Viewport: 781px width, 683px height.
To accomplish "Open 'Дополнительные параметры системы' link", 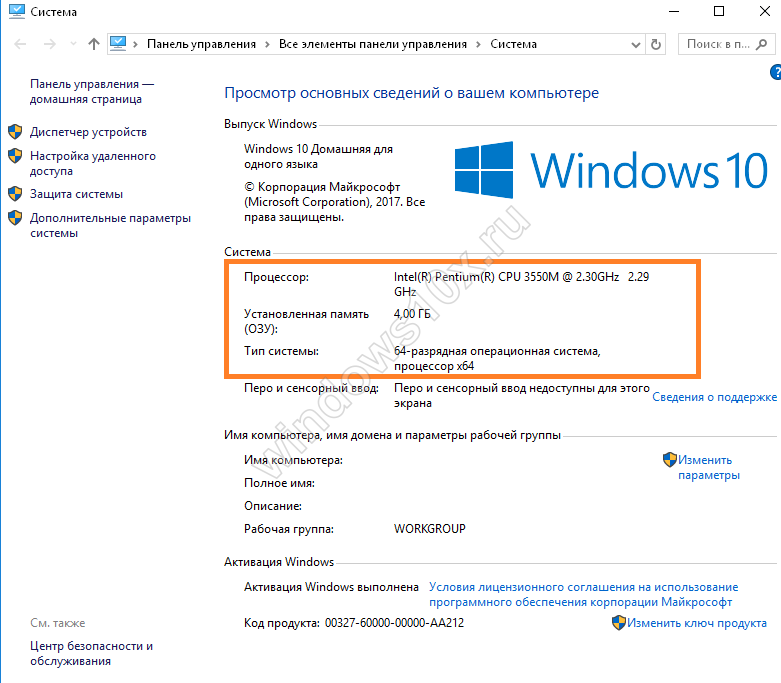I will (110, 225).
